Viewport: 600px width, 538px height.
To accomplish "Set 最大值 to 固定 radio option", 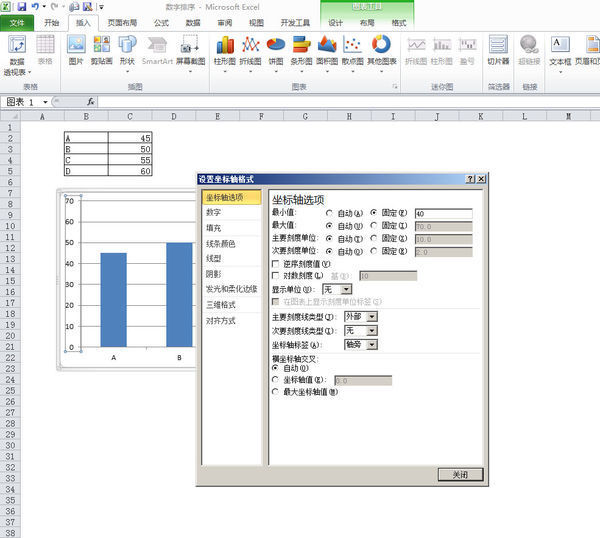I will (374, 227).
